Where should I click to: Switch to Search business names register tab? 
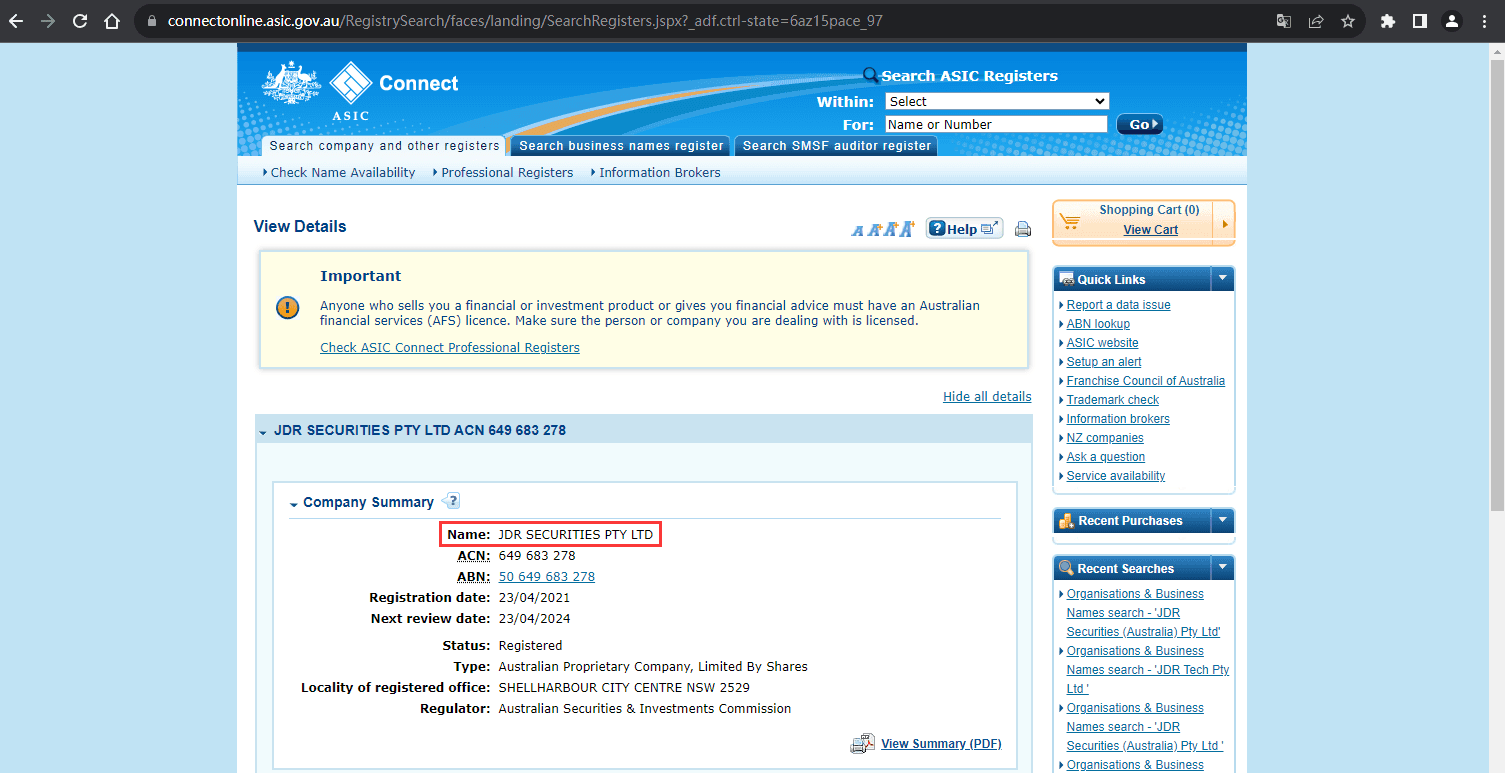pyautogui.click(x=621, y=146)
